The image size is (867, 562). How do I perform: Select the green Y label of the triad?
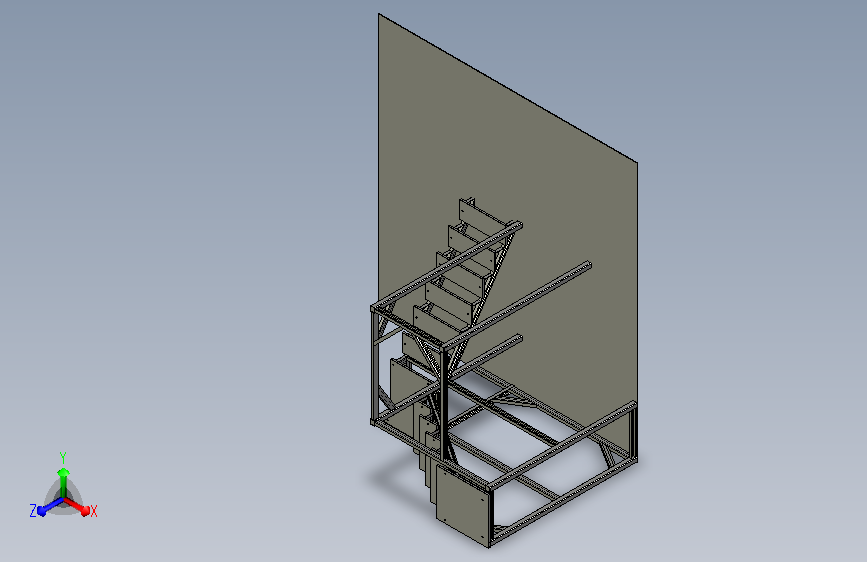[x=63, y=458]
